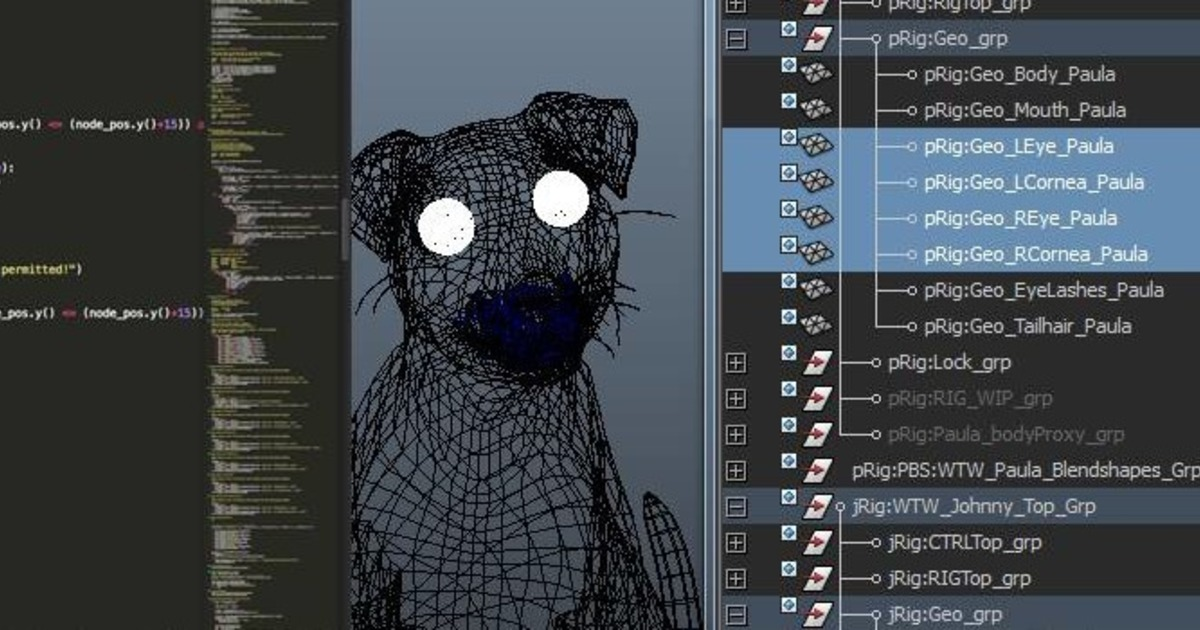This screenshot has width=1200, height=630.
Task: Select pRig:Geo_REye_Paula label
Action: tap(1020, 218)
